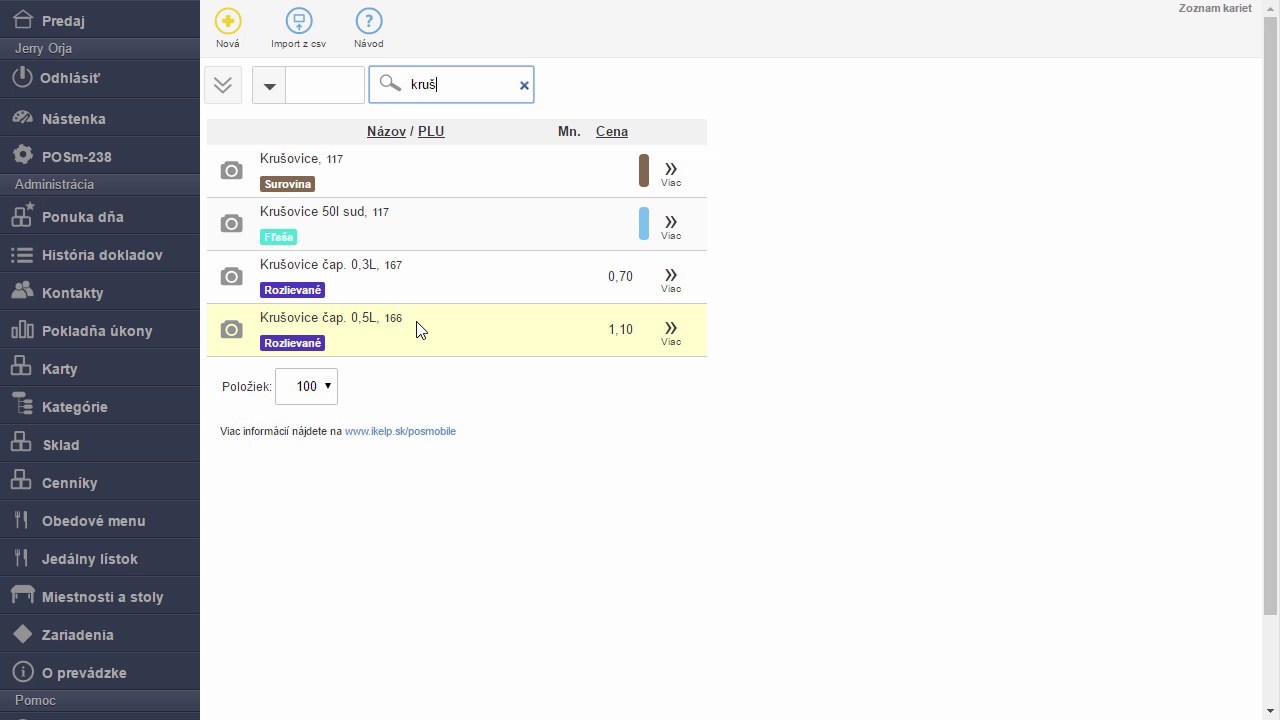Sort the list by Cena
1280x720 pixels.
[x=612, y=131]
